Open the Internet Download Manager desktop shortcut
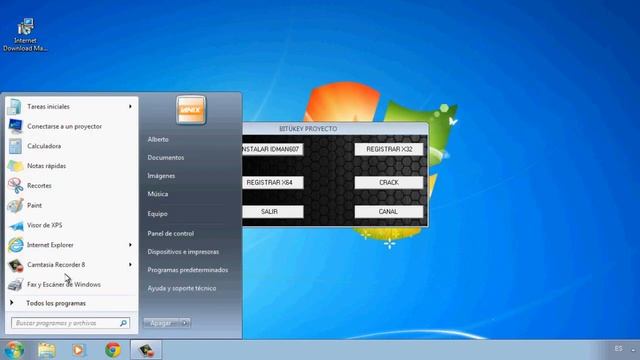The height and width of the screenshot is (360, 640). [x=25, y=35]
